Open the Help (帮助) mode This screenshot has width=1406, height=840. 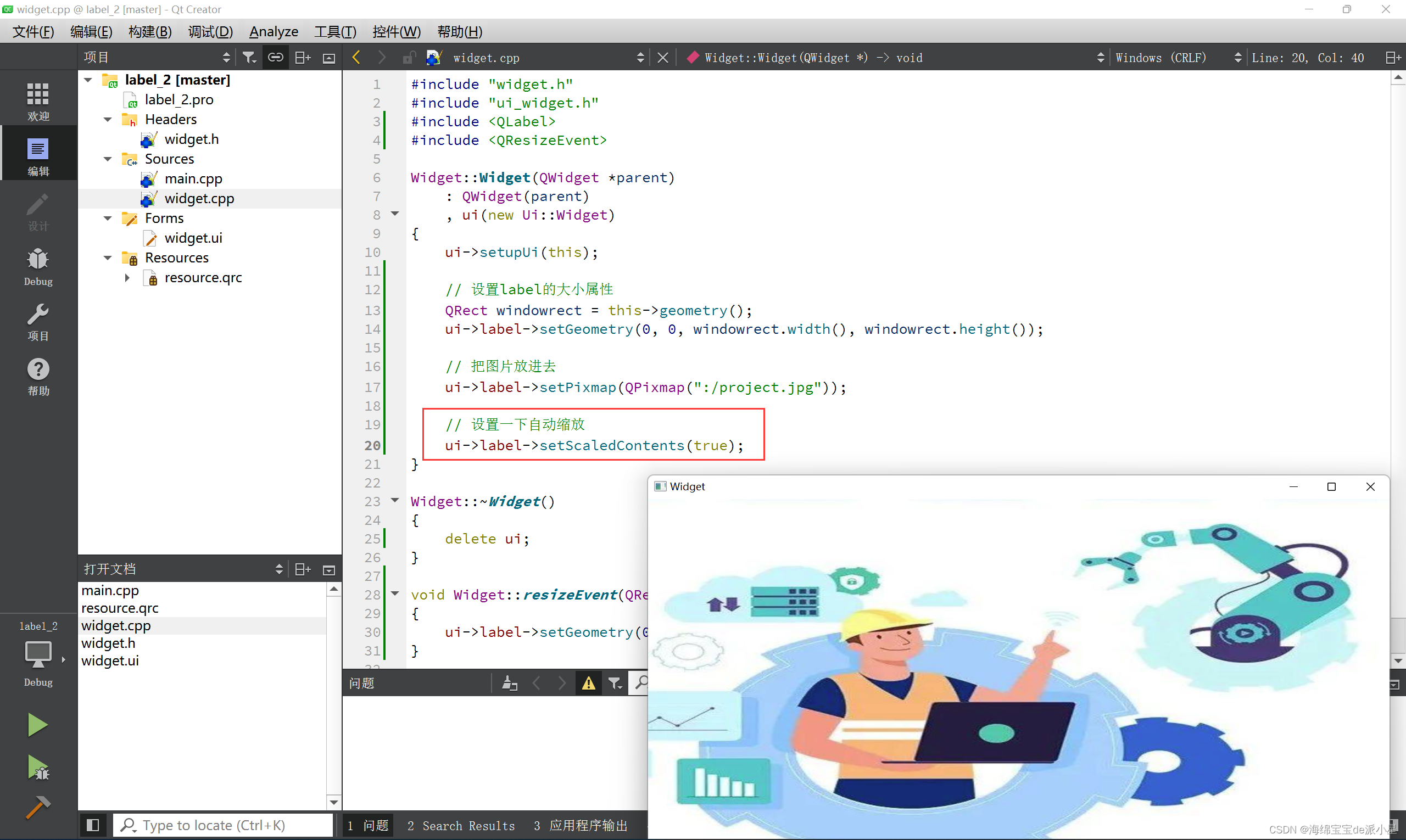pyautogui.click(x=38, y=377)
